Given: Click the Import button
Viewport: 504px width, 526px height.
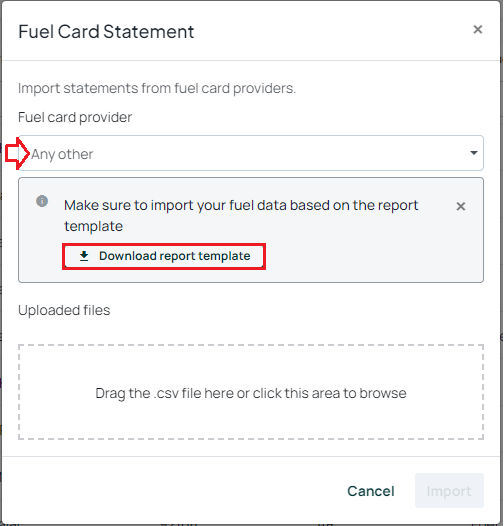Looking at the screenshot, I should pos(449,490).
